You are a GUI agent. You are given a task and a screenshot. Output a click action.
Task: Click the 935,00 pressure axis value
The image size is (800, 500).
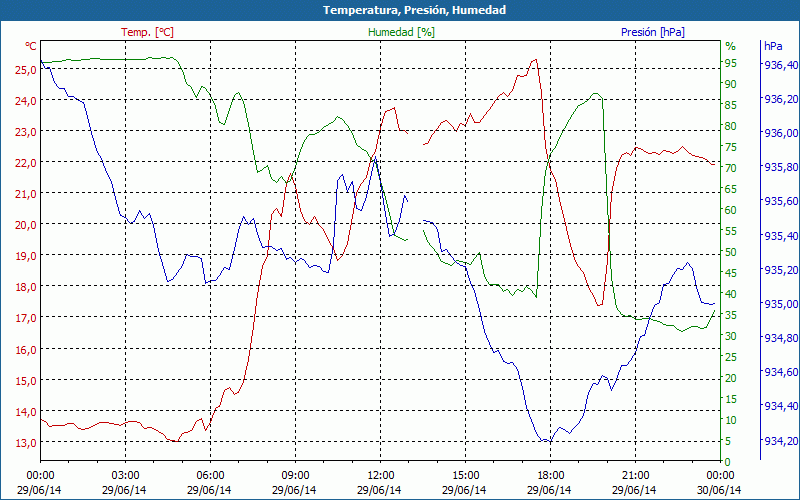click(781, 304)
